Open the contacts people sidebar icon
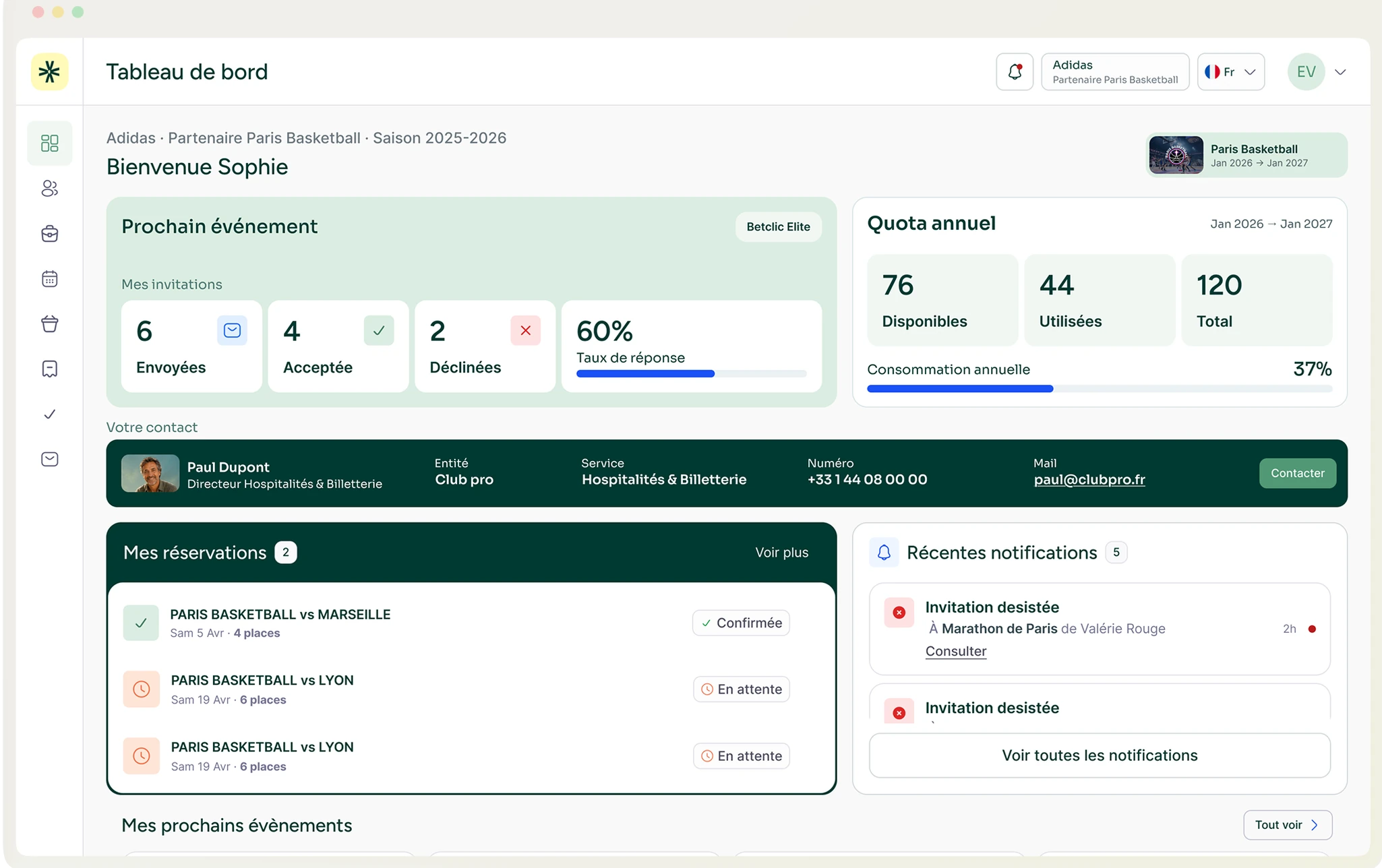The height and width of the screenshot is (868, 1382). point(50,189)
